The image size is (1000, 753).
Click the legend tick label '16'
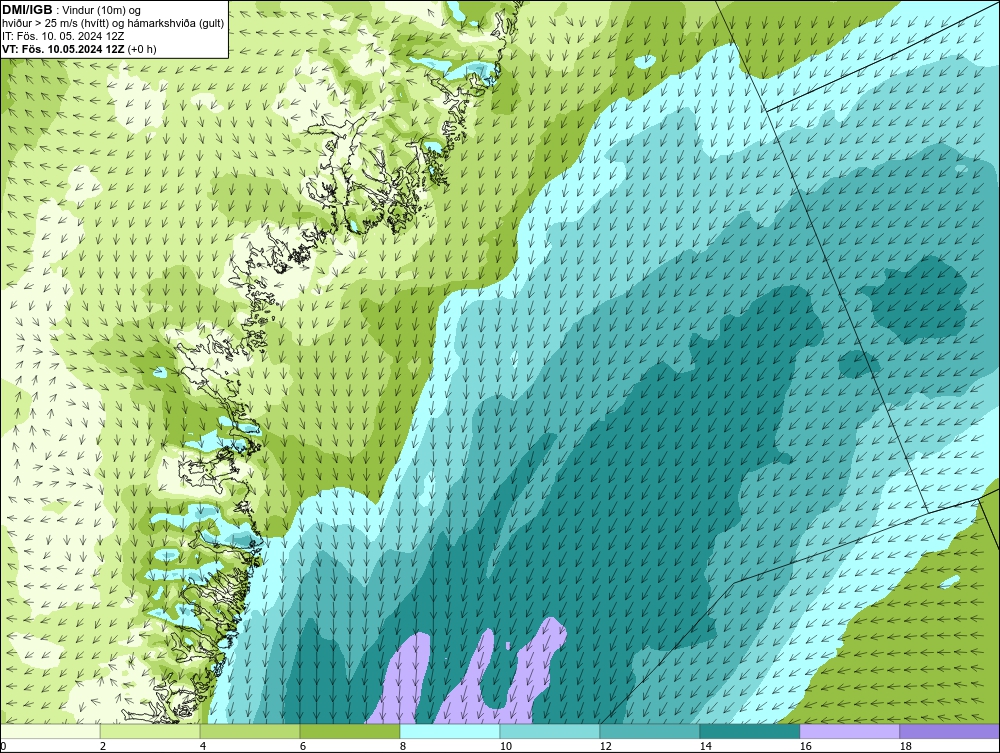(x=805, y=746)
